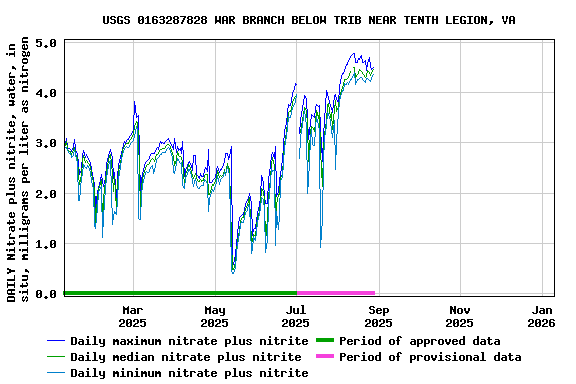The width and height of the screenshot is (576, 384).
Task: Click the legend text "Period of approved data"
Action: coord(420,341)
